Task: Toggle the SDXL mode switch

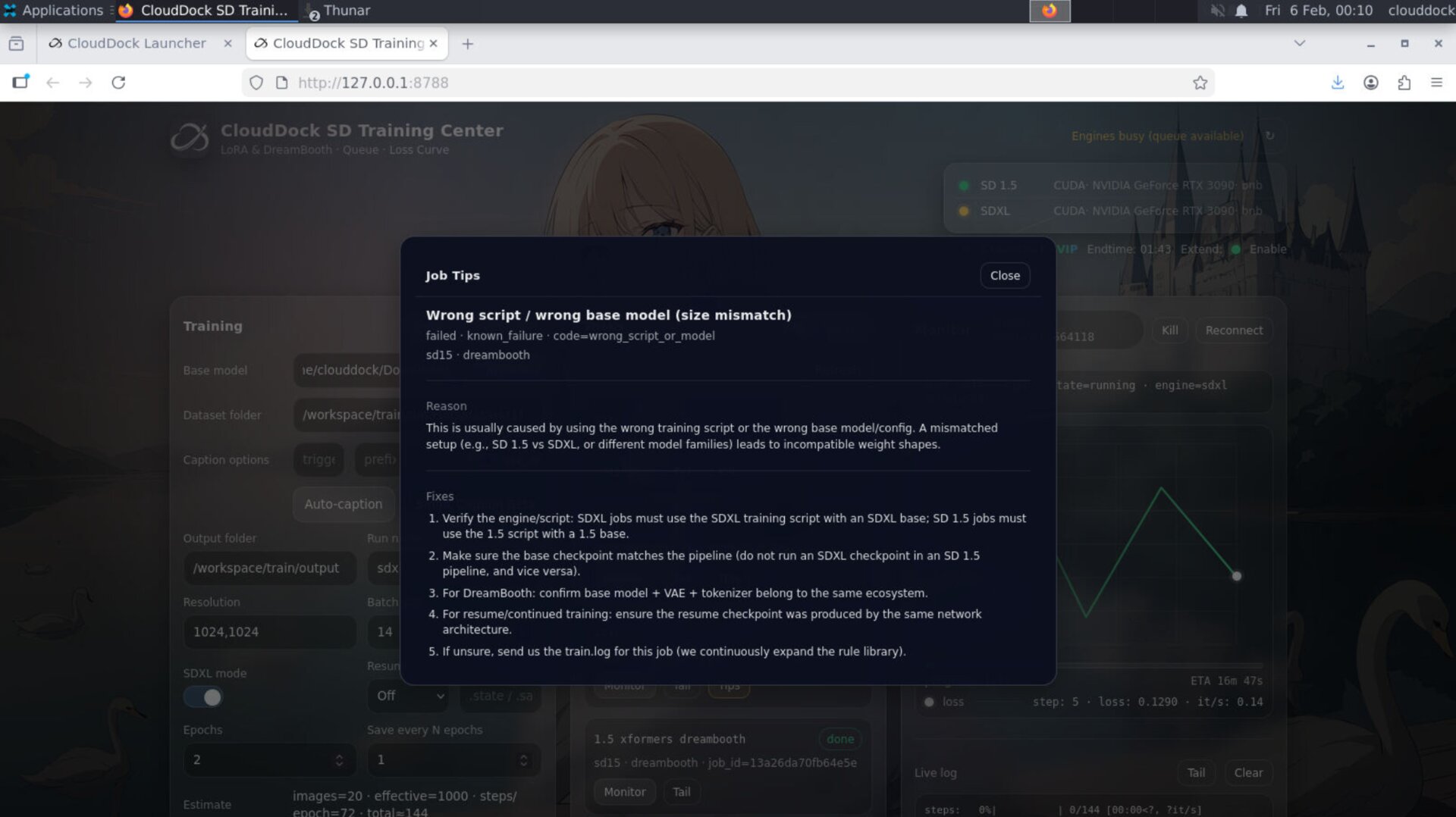Action: click(x=203, y=697)
